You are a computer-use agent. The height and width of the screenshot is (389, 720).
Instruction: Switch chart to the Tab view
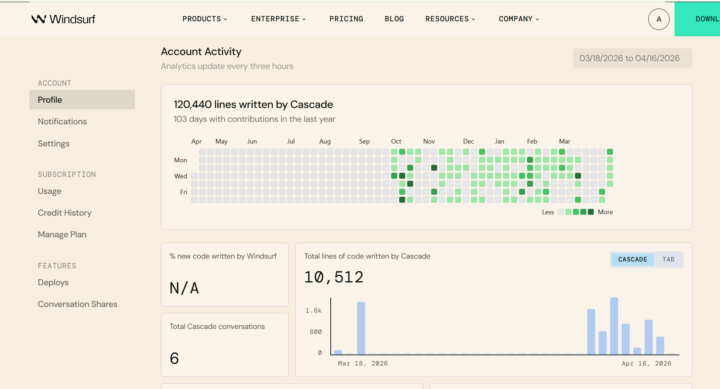[668, 259]
